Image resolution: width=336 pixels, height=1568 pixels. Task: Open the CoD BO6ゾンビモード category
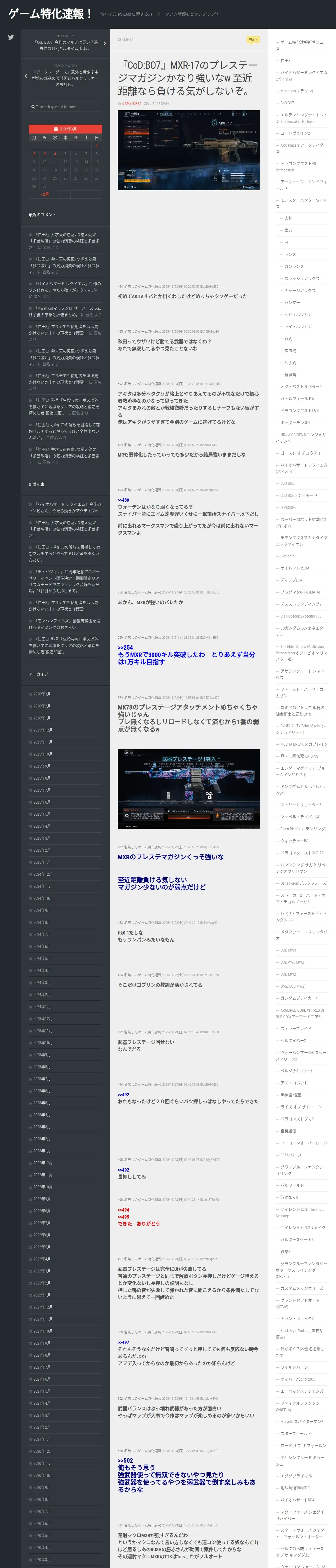tap(298, 495)
